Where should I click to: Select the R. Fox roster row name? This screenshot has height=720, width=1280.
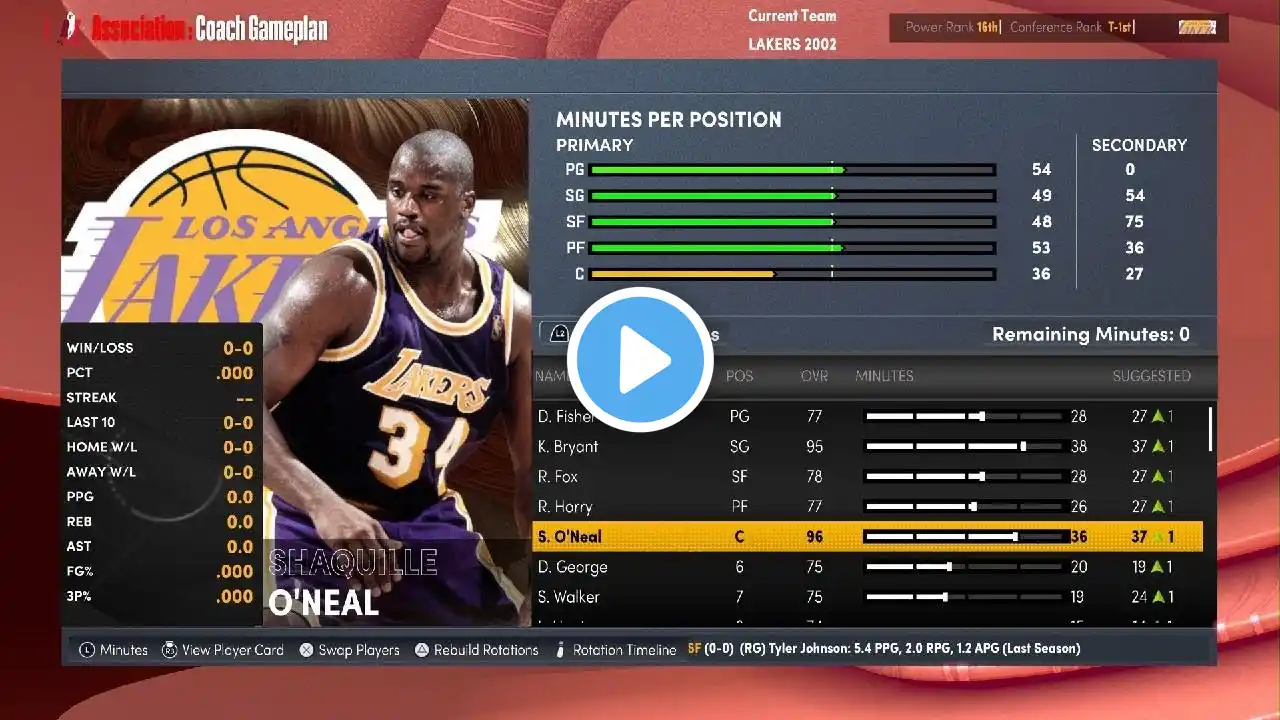(x=558, y=476)
